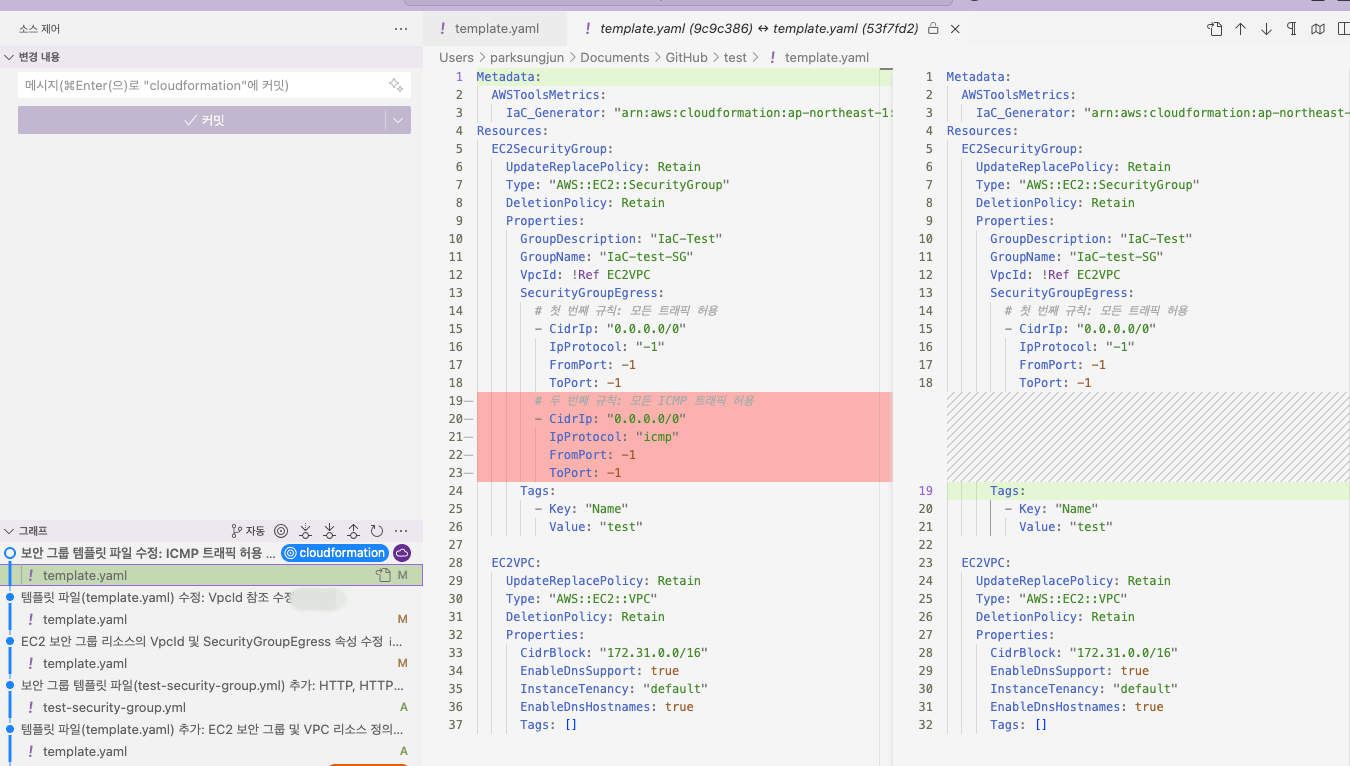This screenshot has width=1350, height=766.
Task: Select the template.yaml 추가 commit entry
Action: tap(211, 729)
